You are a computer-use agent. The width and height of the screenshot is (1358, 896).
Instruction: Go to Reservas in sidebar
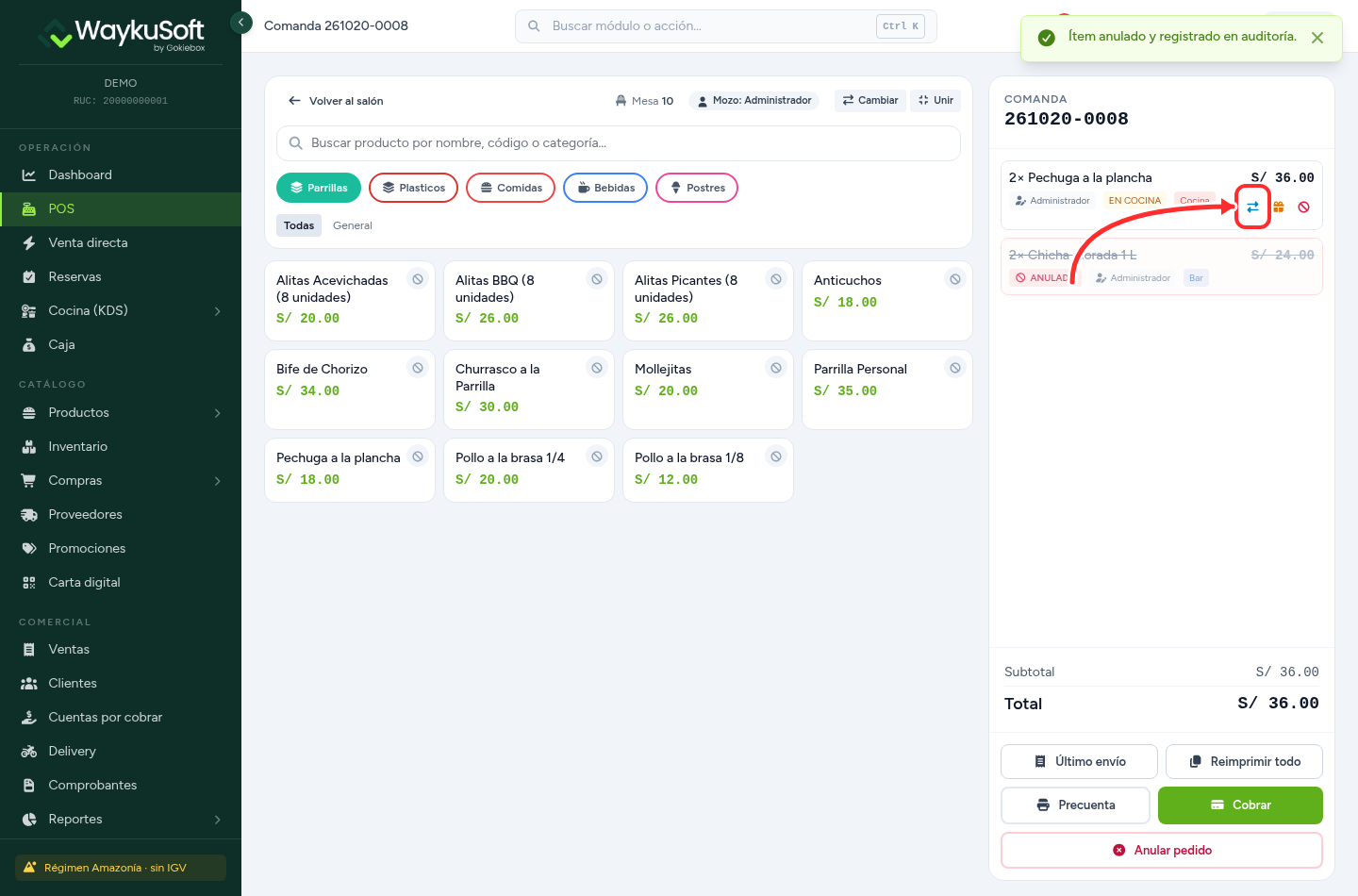coord(121,276)
